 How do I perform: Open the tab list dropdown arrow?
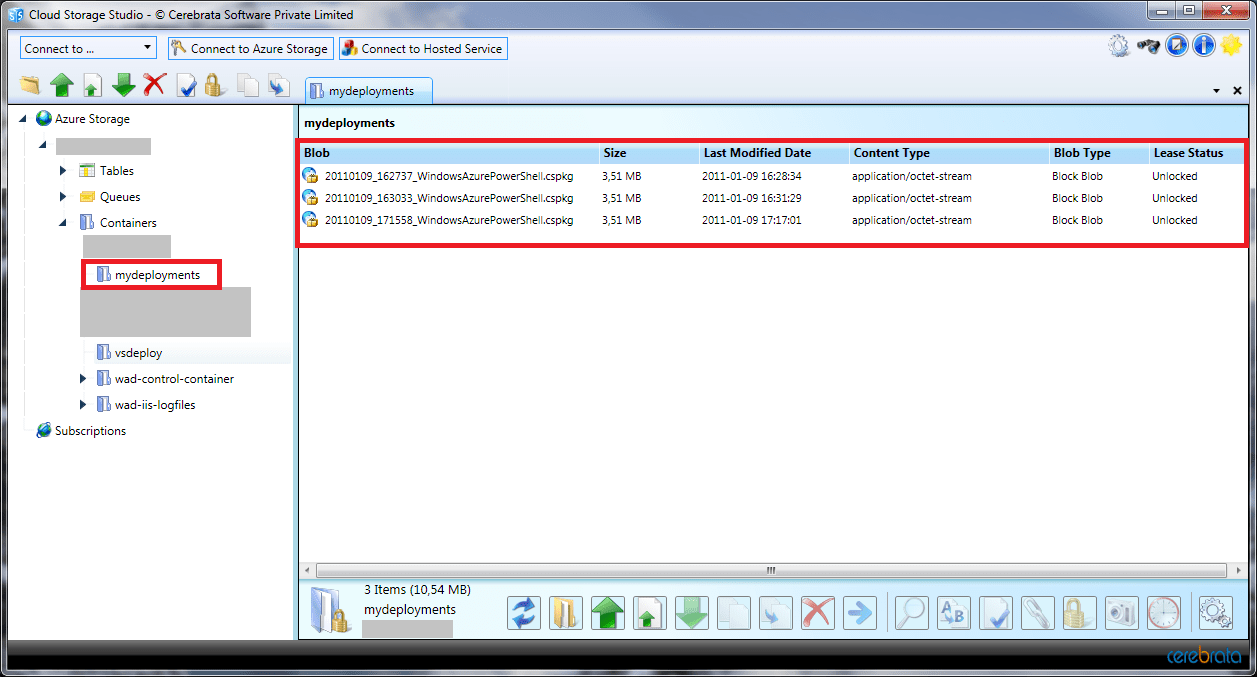[x=1217, y=91]
